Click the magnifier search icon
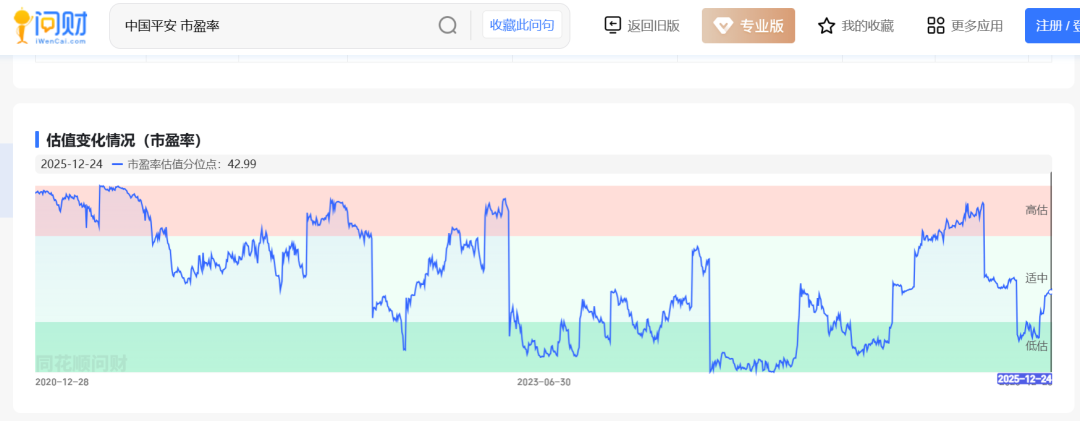Image resolution: width=1080 pixels, height=421 pixels. pos(448,26)
